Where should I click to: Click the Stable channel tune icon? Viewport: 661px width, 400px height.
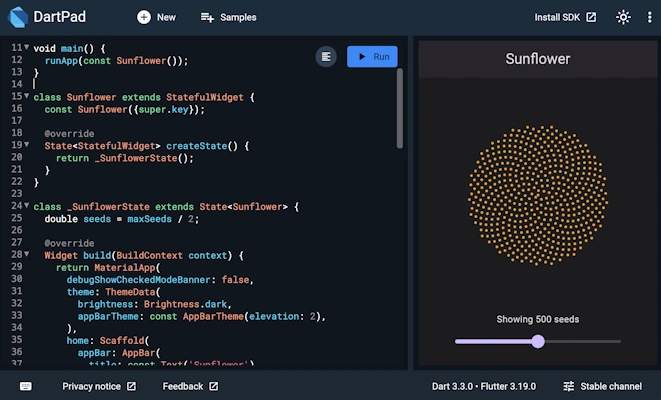click(569, 386)
